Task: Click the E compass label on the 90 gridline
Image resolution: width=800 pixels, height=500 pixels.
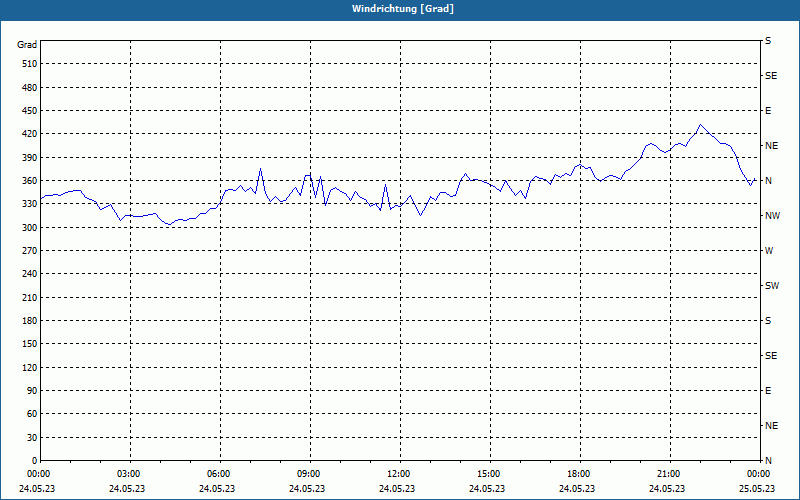Action: click(768, 391)
